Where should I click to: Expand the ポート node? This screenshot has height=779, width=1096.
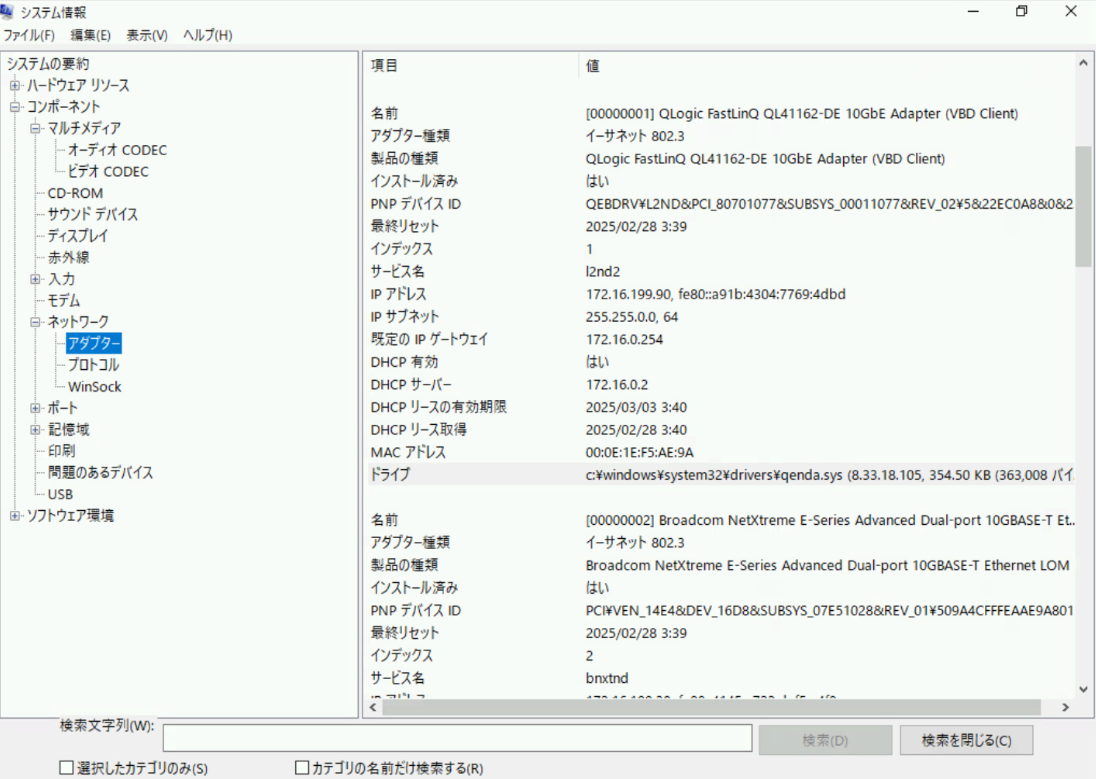35,408
